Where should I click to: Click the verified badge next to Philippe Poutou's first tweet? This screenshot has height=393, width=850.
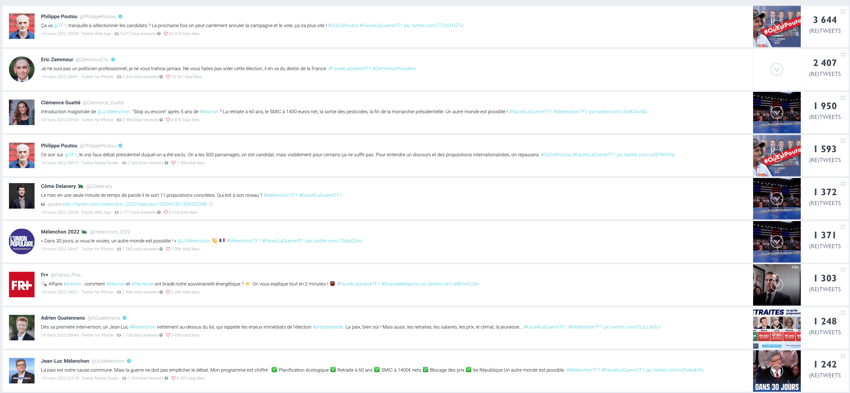coord(120,16)
